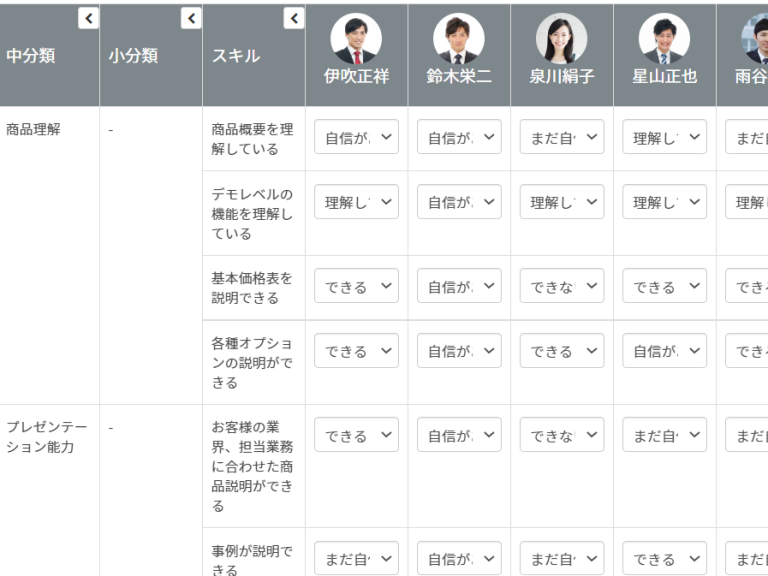The width and height of the screenshot is (768, 576).
Task: Open 伊吹正祥's dropdown for 各種オプションの説明
Action: (356, 351)
